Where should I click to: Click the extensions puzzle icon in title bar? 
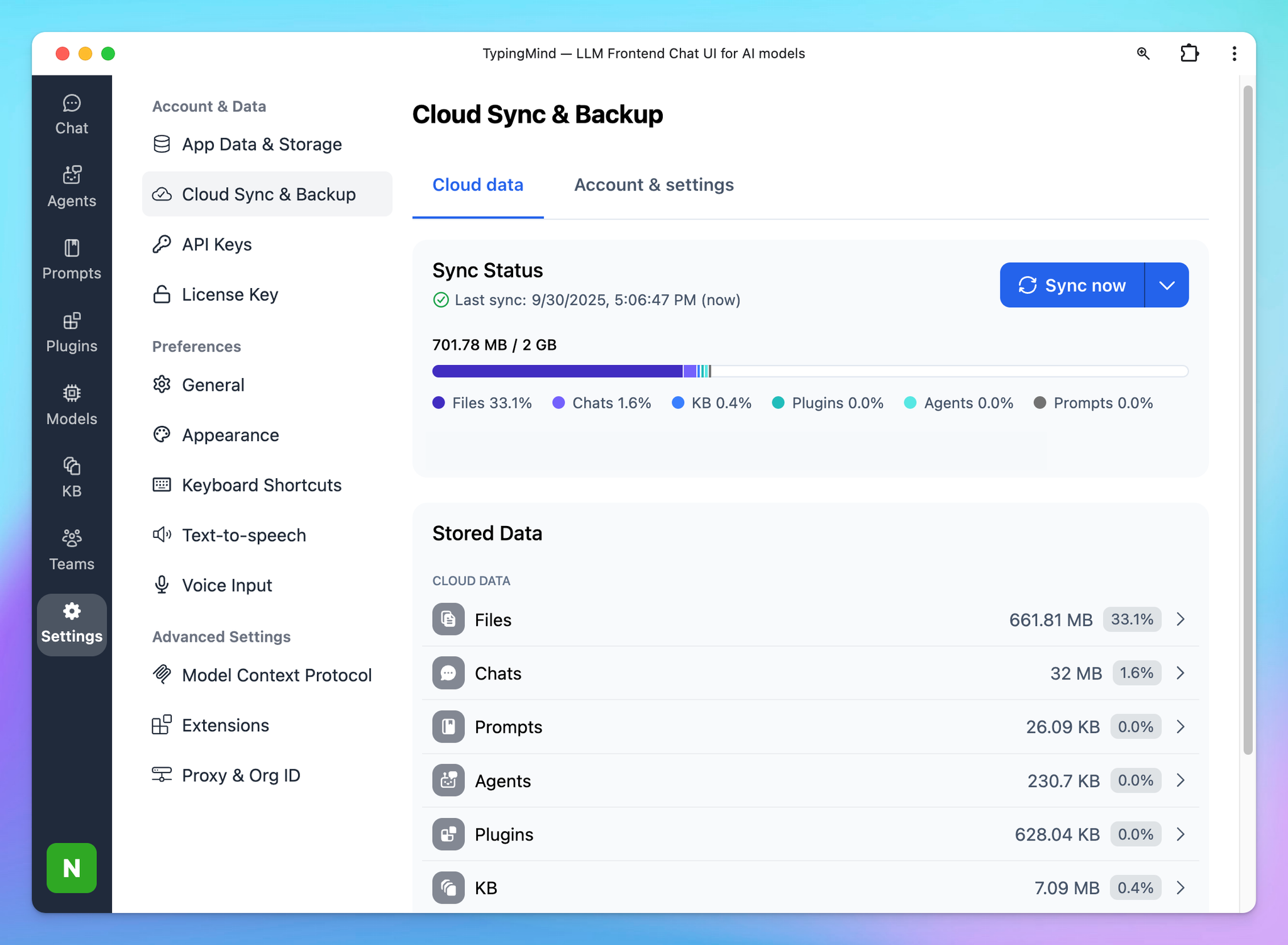[1189, 53]
